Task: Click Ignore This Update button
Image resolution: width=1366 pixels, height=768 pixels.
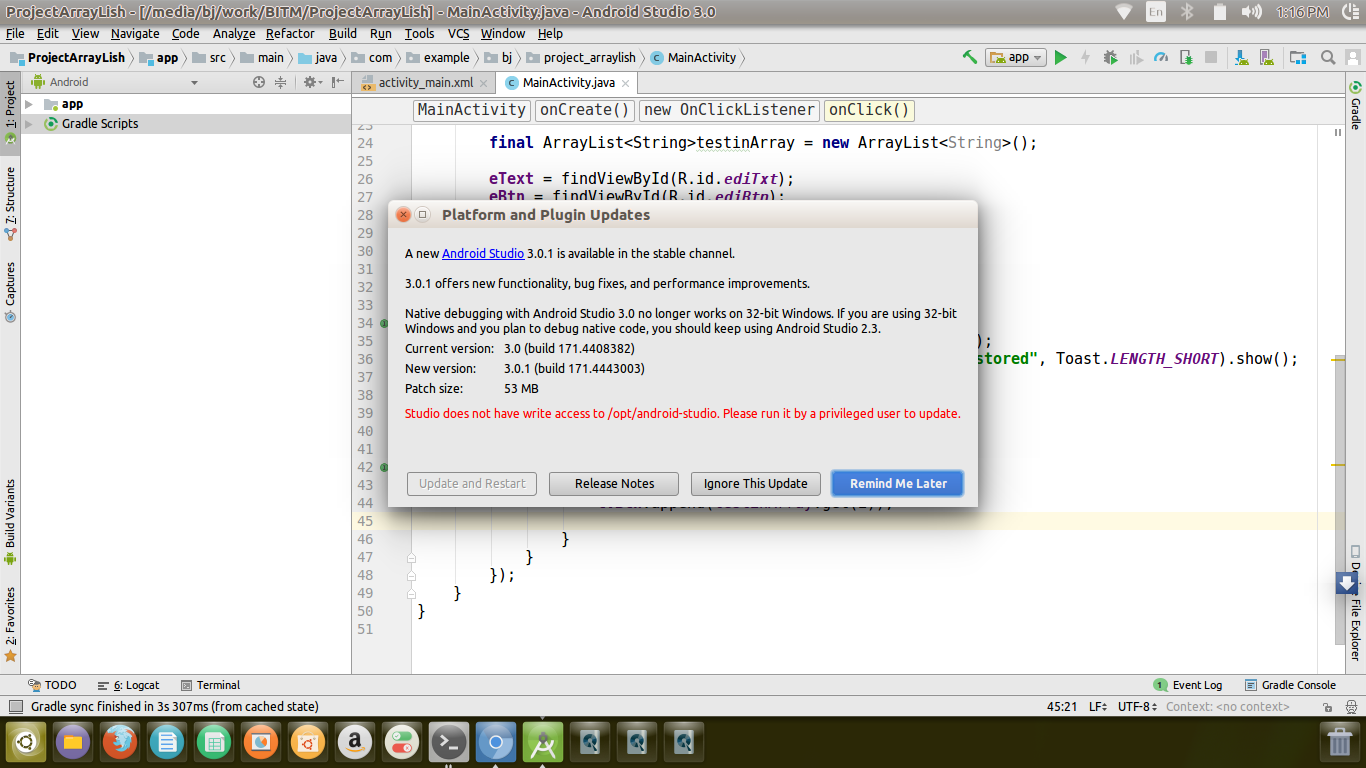Action: pyautogui.click(x=755, y=483)
